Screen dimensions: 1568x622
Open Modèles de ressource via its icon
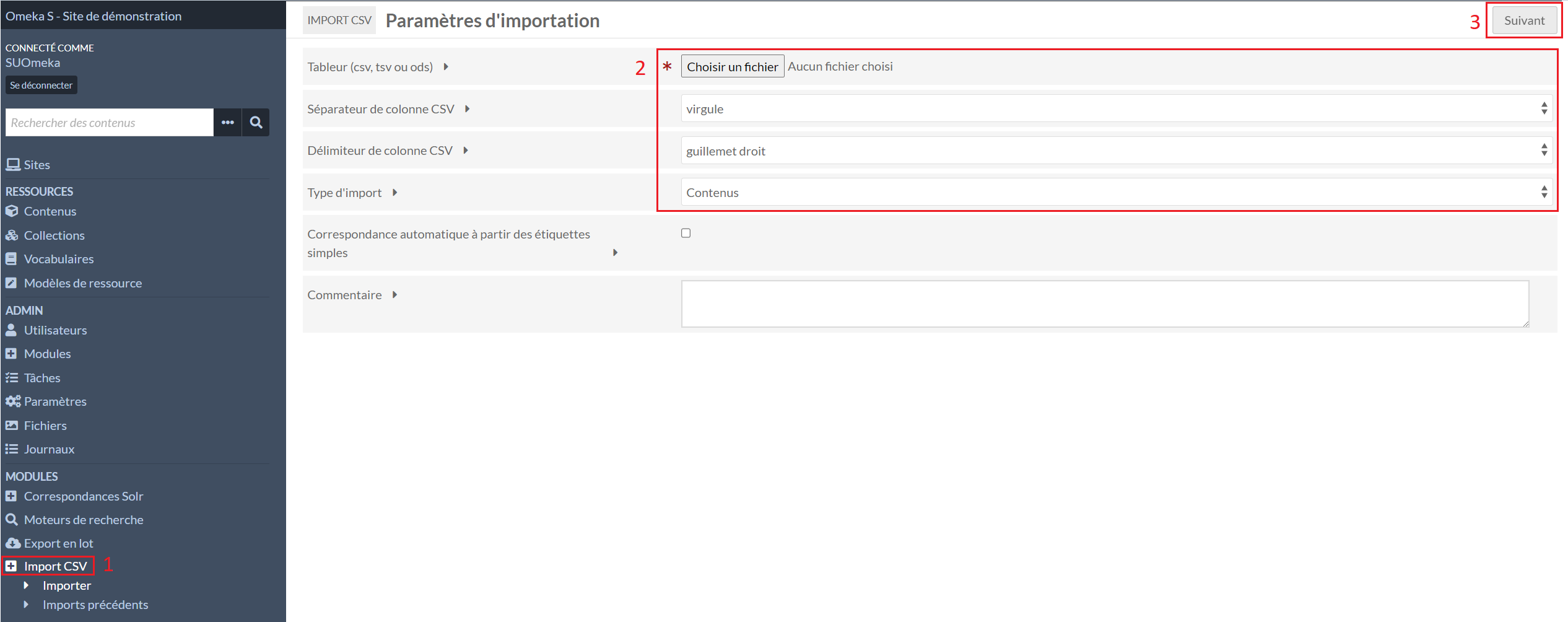(x=12, y=283)
